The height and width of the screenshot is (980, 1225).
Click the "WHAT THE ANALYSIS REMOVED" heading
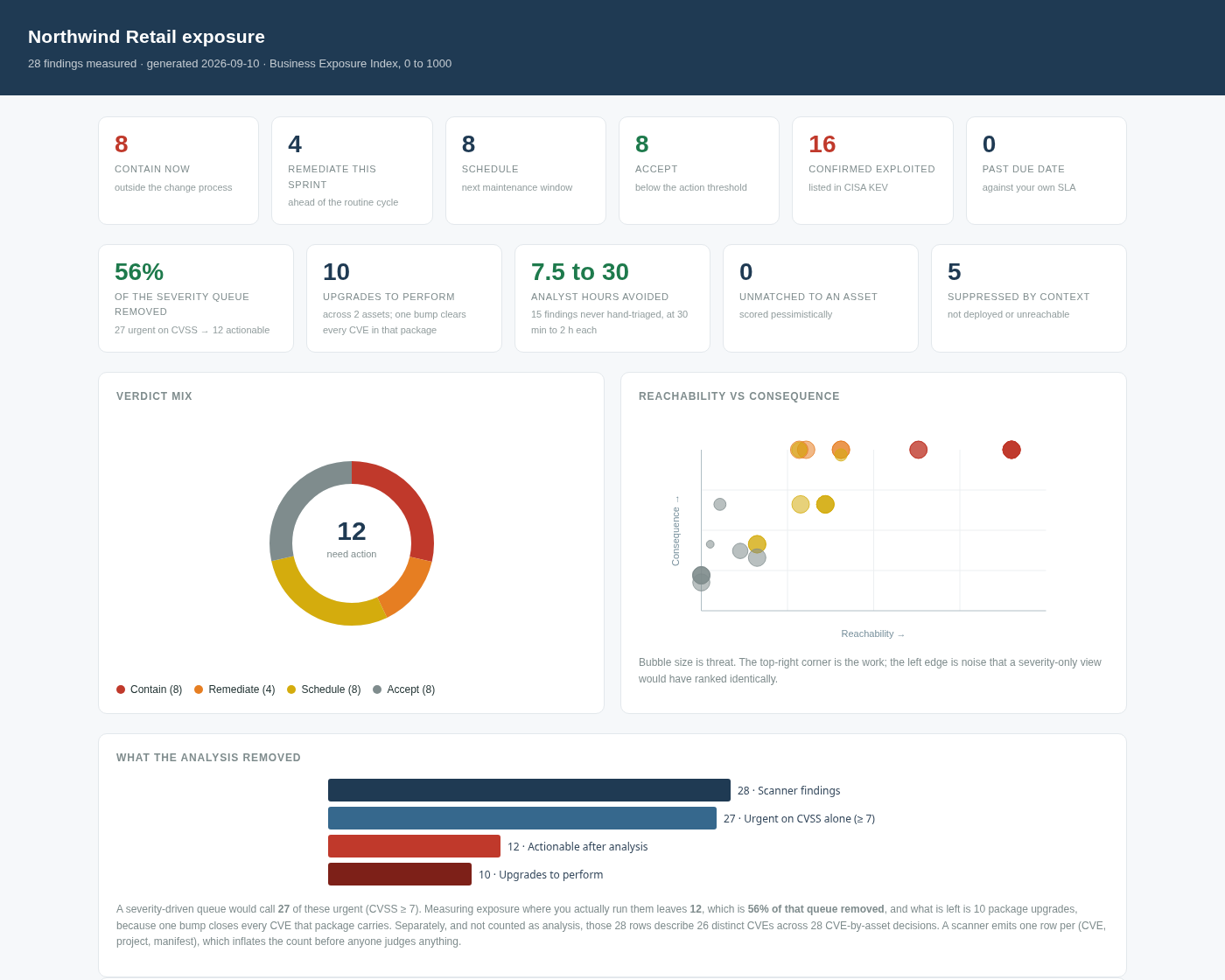coord(208,758)
